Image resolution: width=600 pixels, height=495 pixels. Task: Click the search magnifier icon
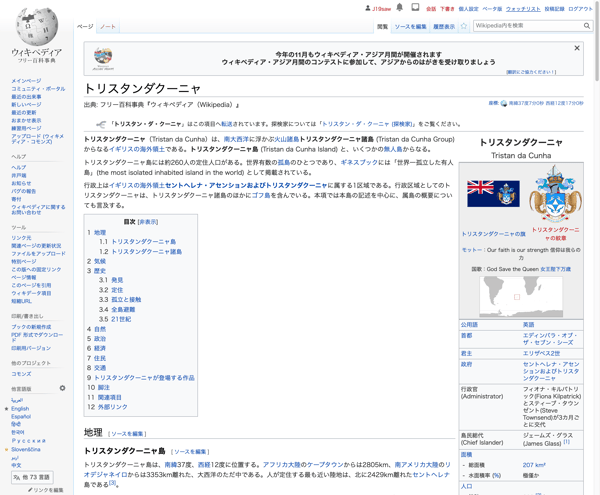[x=587, y=26]
